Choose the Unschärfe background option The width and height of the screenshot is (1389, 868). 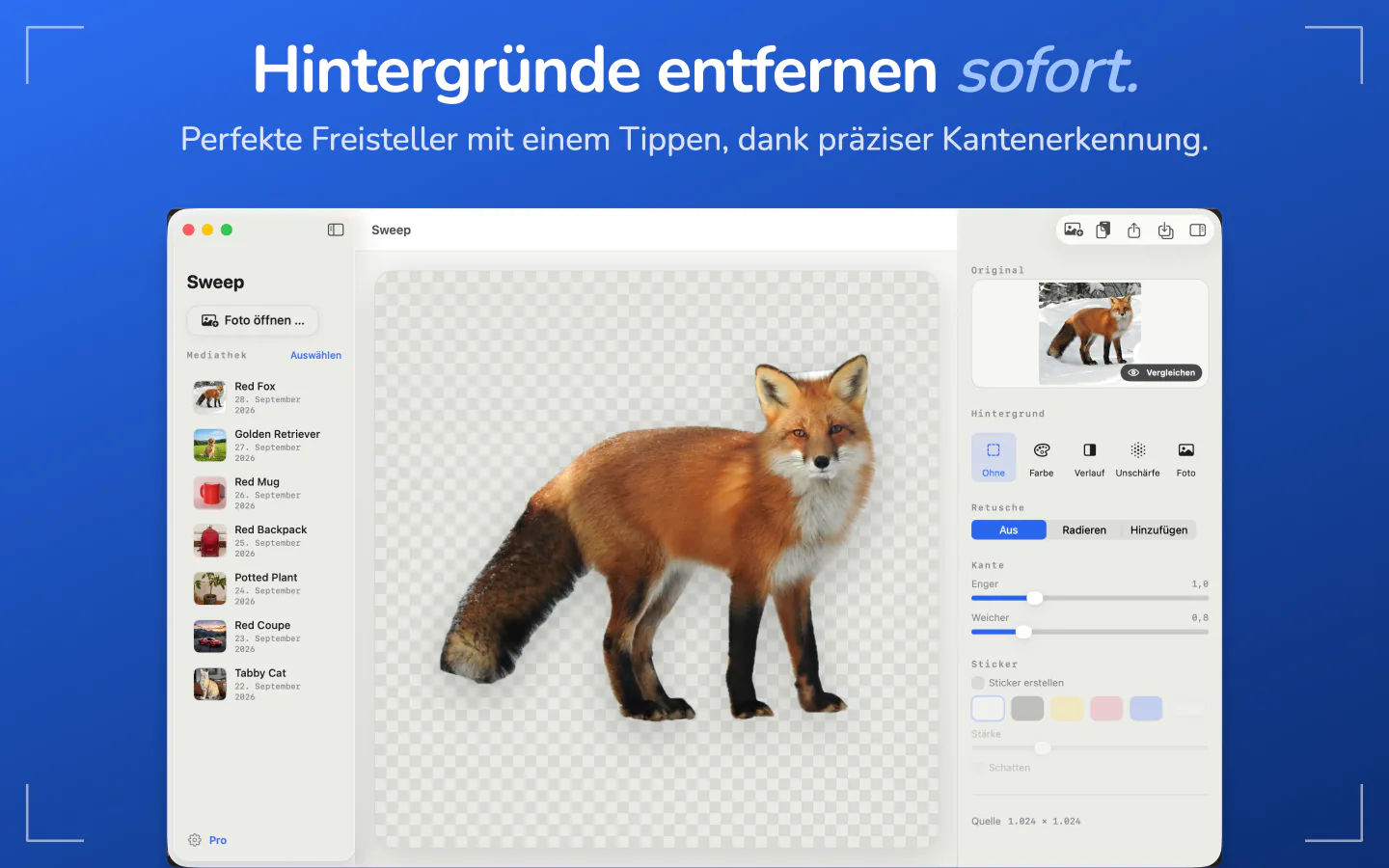pos(1138,457)
